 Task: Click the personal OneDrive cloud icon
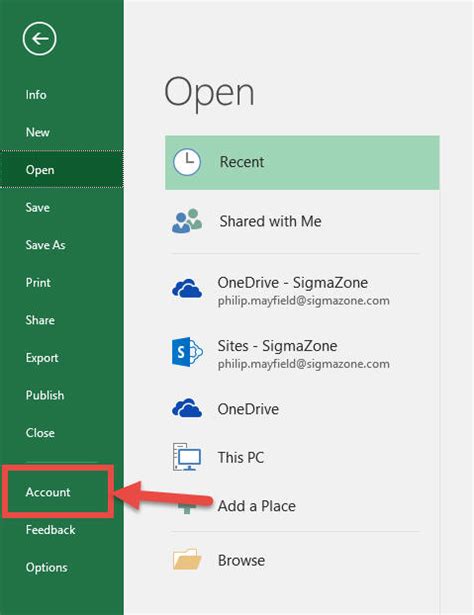[187, 408]
